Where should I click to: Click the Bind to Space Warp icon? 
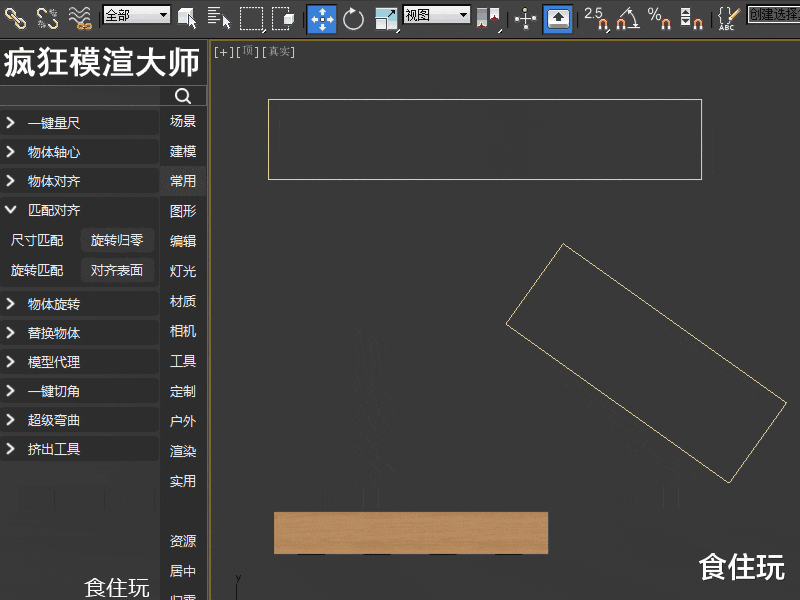(78, 18)
